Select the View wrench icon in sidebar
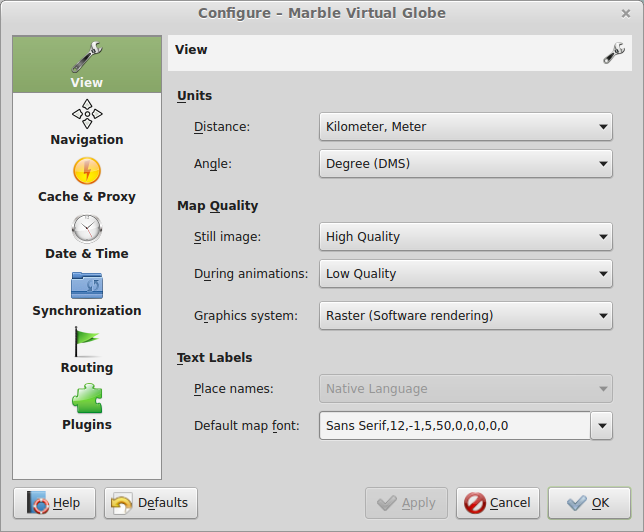Viewport: 644px width, 532px height. [87, 57]
